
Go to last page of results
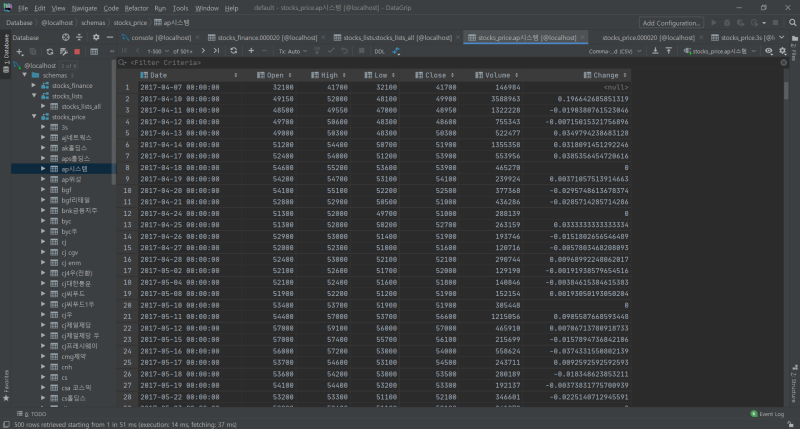[216, 51]
